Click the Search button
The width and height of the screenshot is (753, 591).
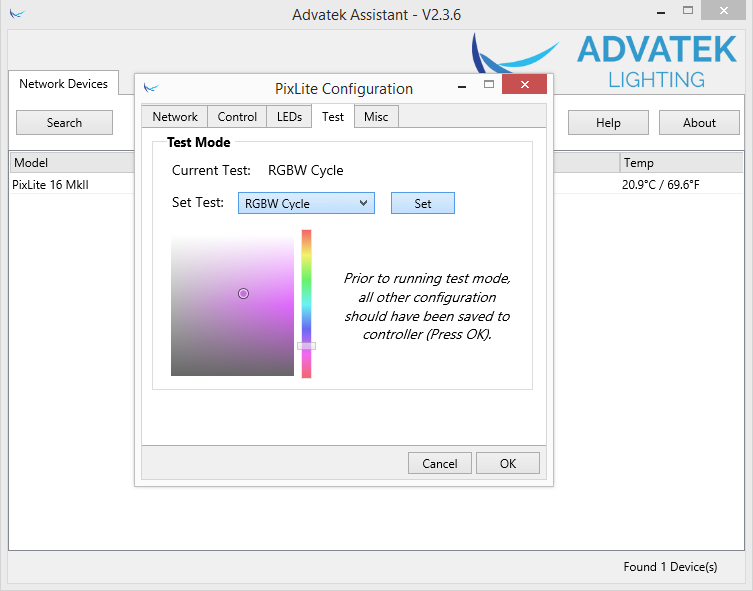(64, 122)
